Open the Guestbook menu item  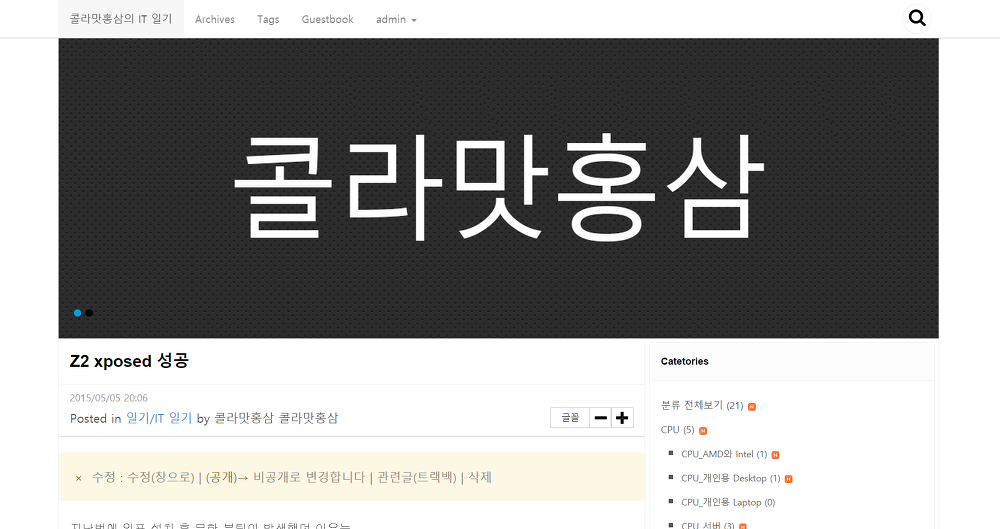[327, 19]
